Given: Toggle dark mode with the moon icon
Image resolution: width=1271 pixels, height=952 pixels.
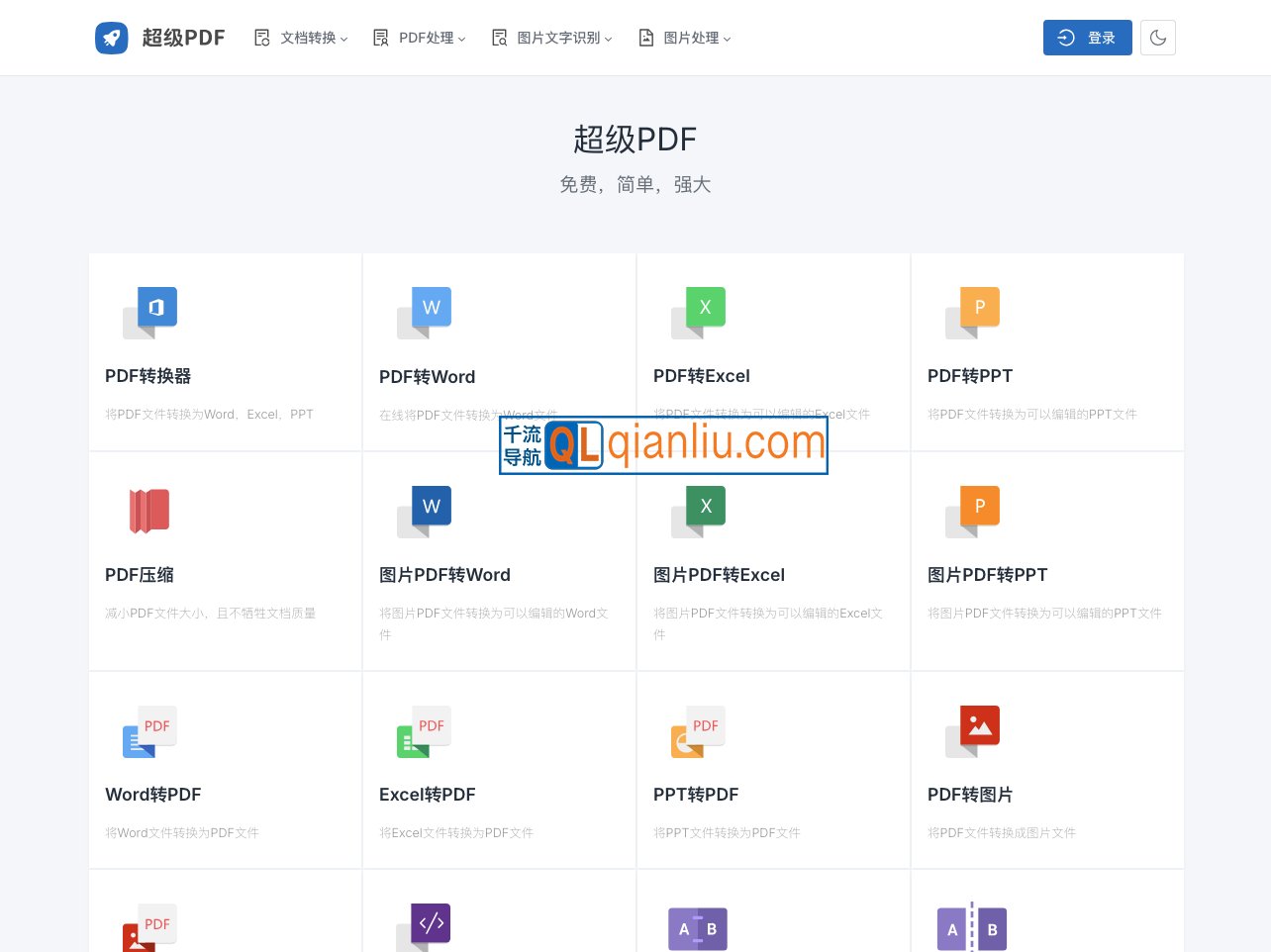Looking at the screenshot, I should point(1157,37).
